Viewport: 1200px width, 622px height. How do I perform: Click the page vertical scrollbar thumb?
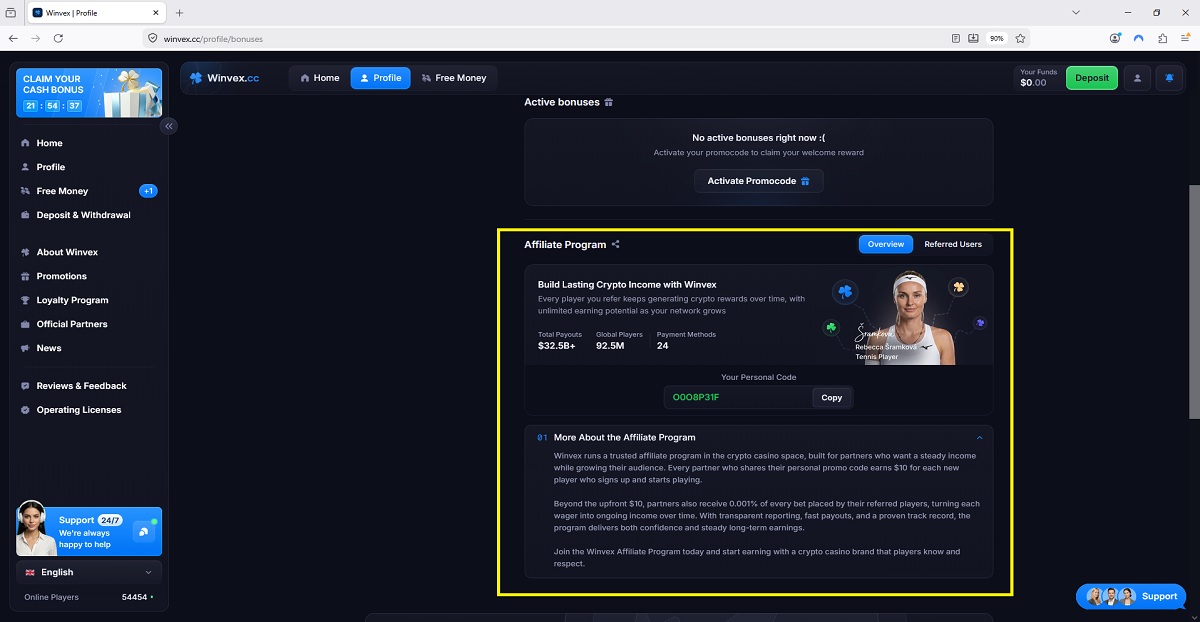click(x=1194, y=301)
